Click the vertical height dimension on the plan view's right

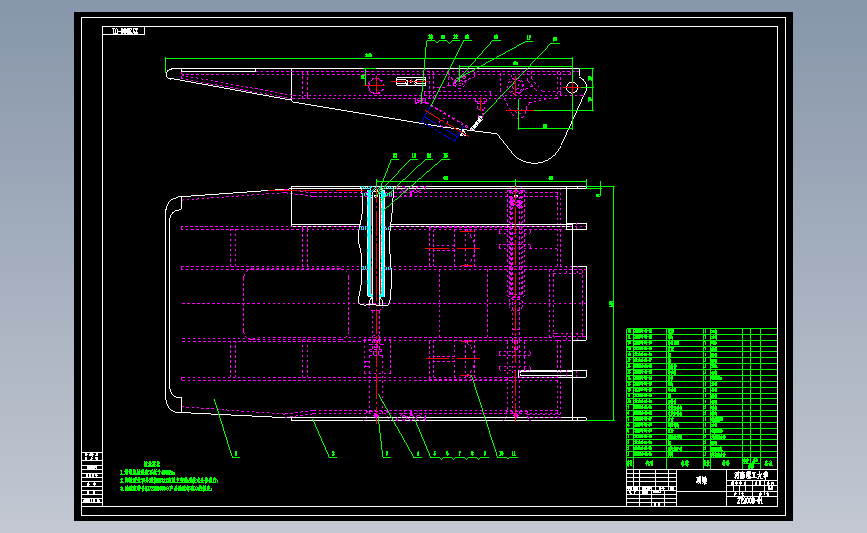point(612,304)
